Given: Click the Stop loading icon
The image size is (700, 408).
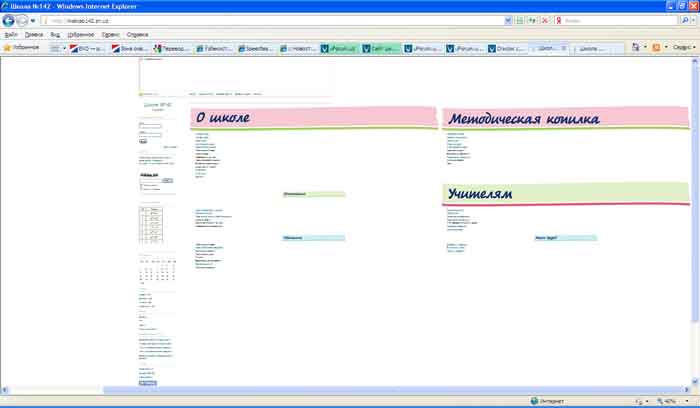Looking at the screenshot, I should point(543,20).
